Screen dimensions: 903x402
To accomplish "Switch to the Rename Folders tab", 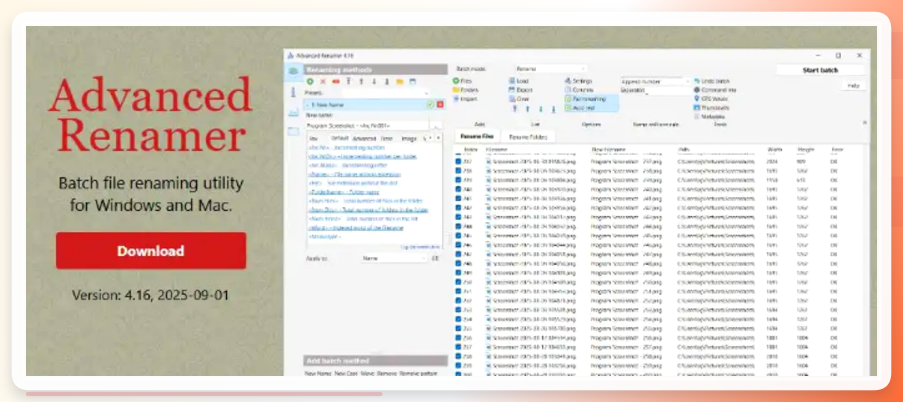I will point(529,136).
